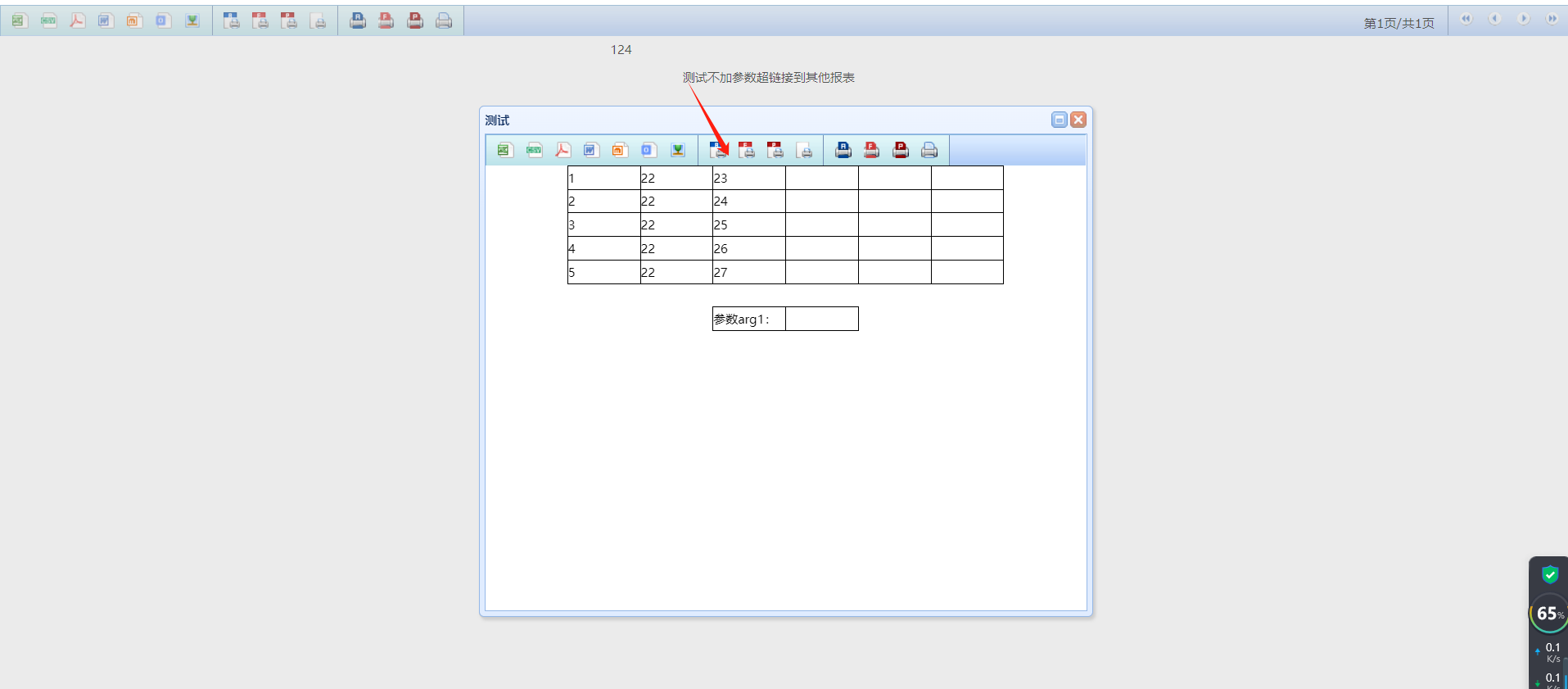Maximize the 测试 dialog window
This screenshot has width=1568, height=689.
pos(1060,120)
